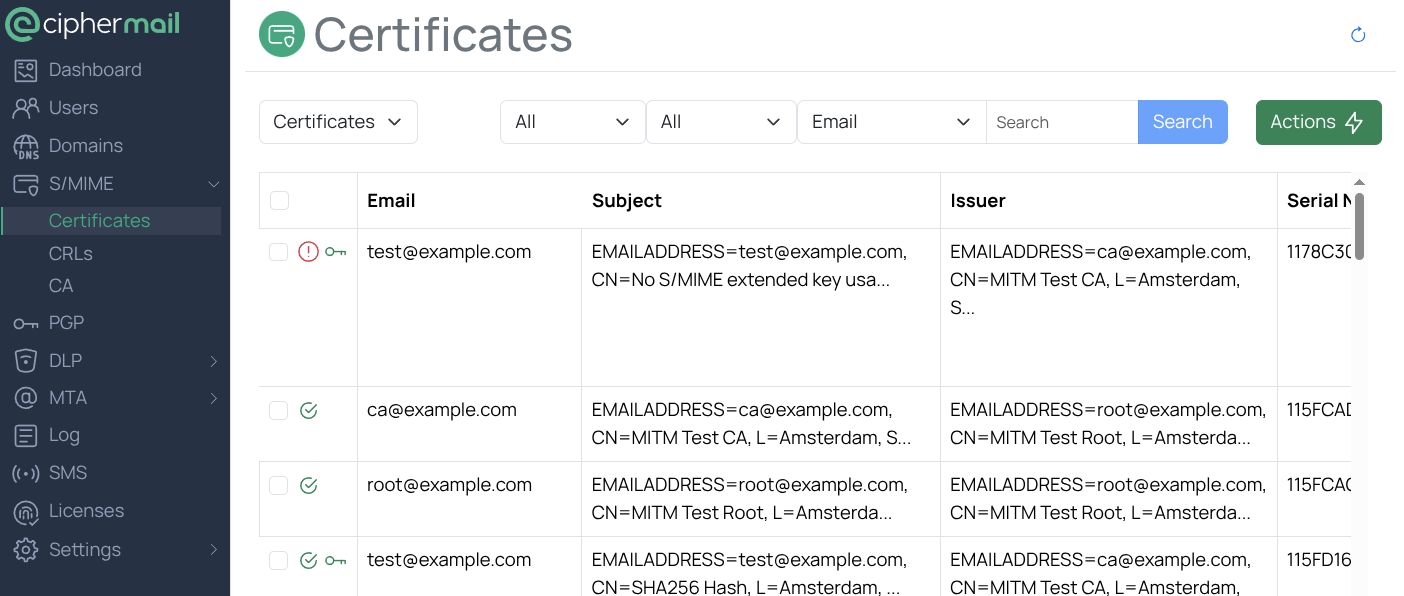The image size is (1404, 596).
Task: Open the Certificates store dropdown
Action: [x=338, y=122]
